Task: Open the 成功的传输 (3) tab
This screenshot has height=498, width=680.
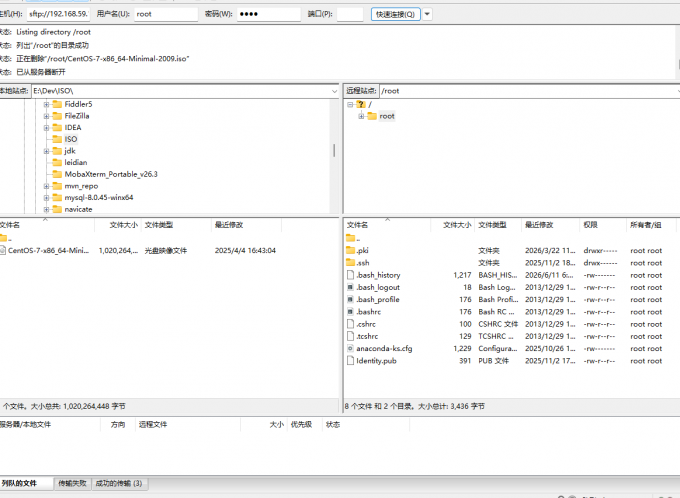Action: coord(119,483)
